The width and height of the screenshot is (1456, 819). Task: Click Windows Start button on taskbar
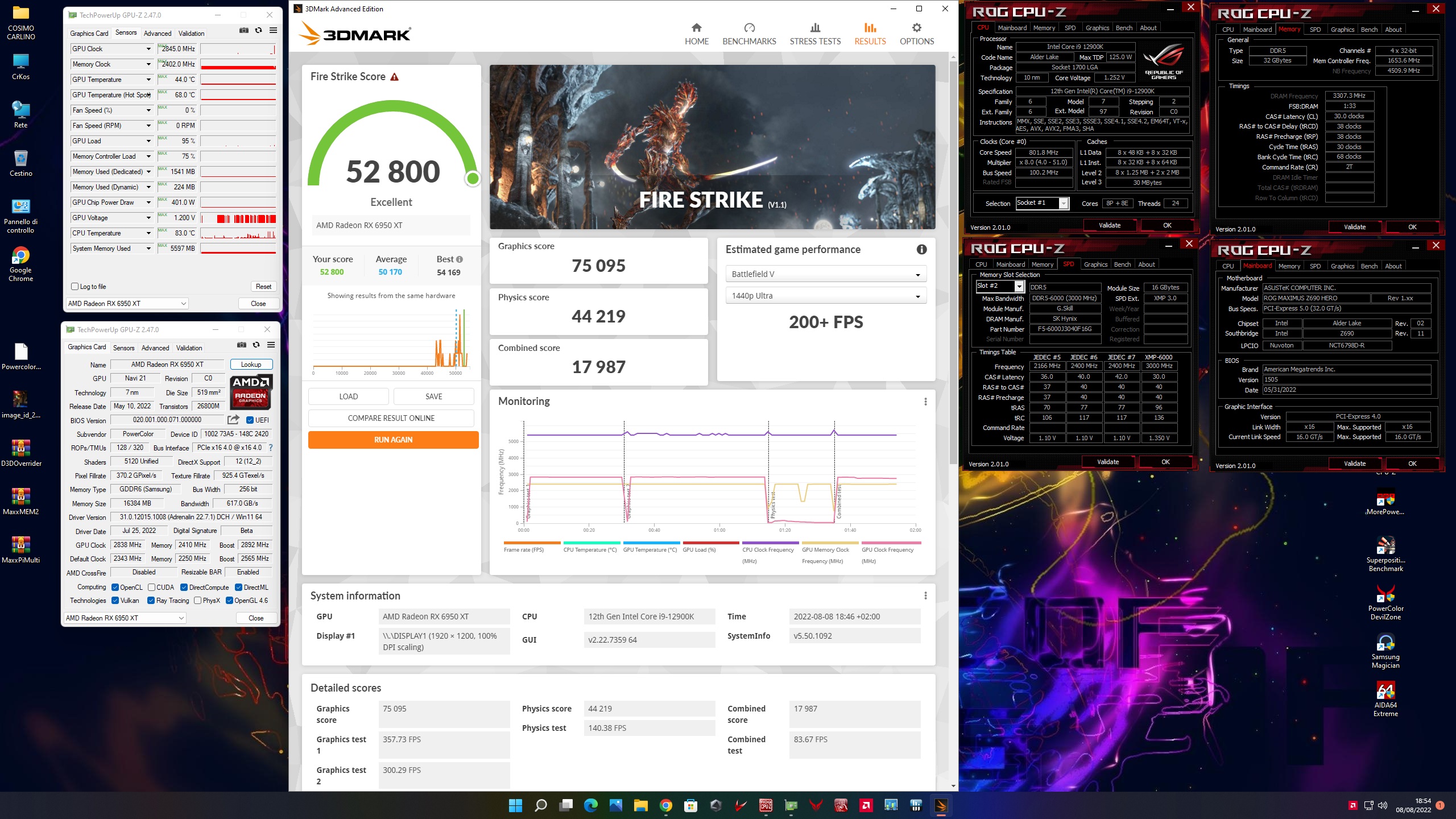[515, 805]
